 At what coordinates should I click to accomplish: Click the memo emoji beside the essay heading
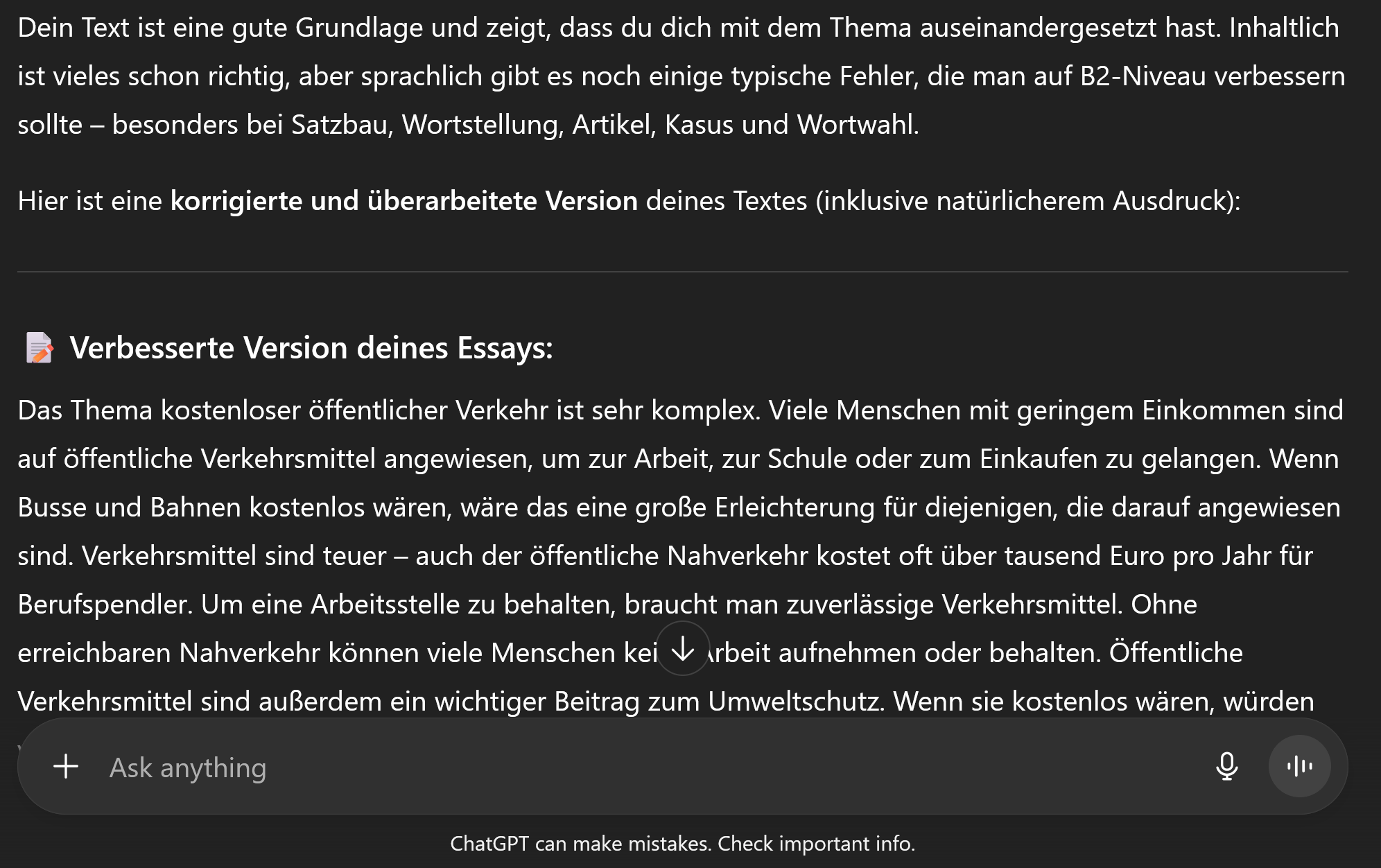(40, 348)
